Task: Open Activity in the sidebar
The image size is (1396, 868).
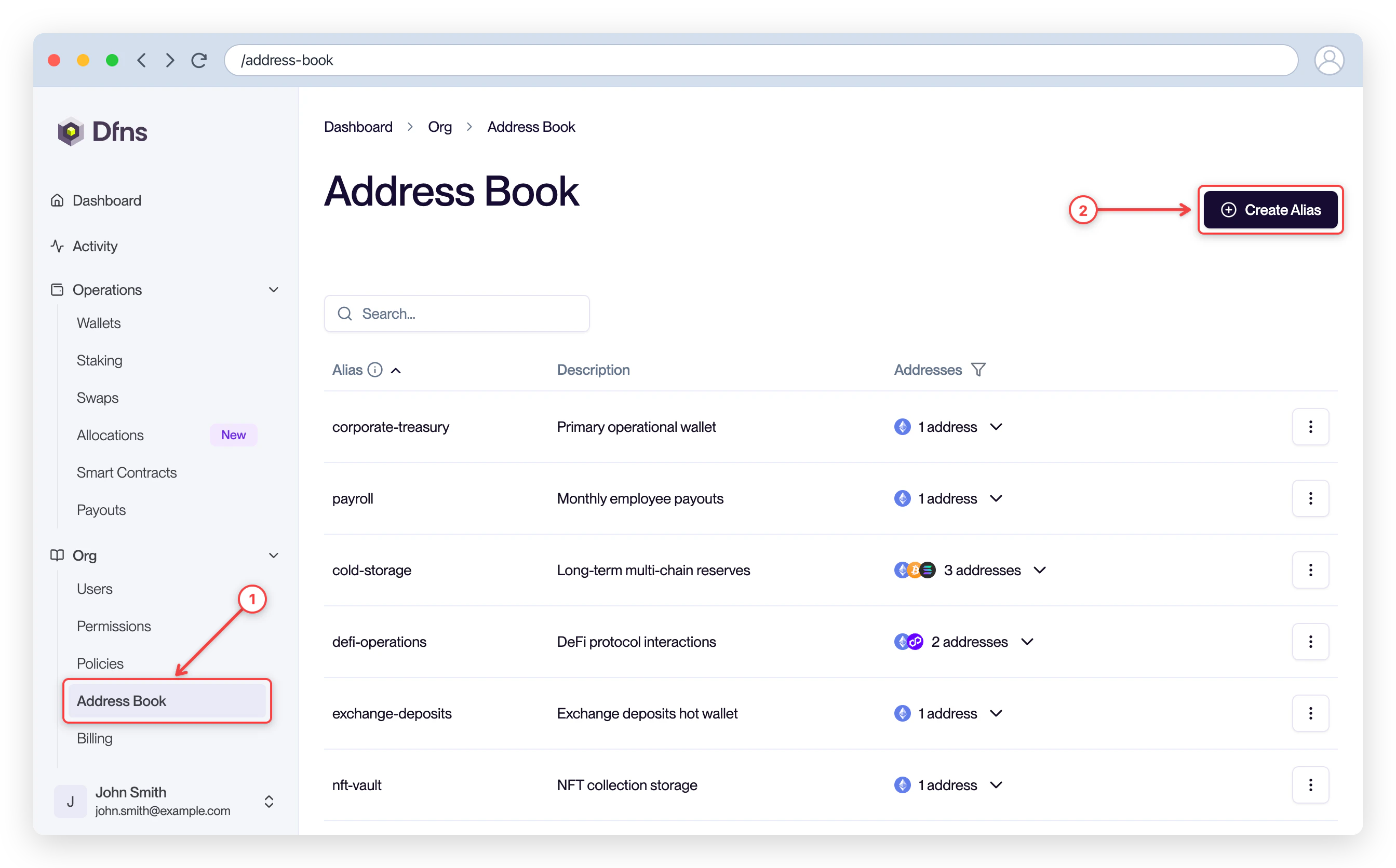Action: (95, 246)
